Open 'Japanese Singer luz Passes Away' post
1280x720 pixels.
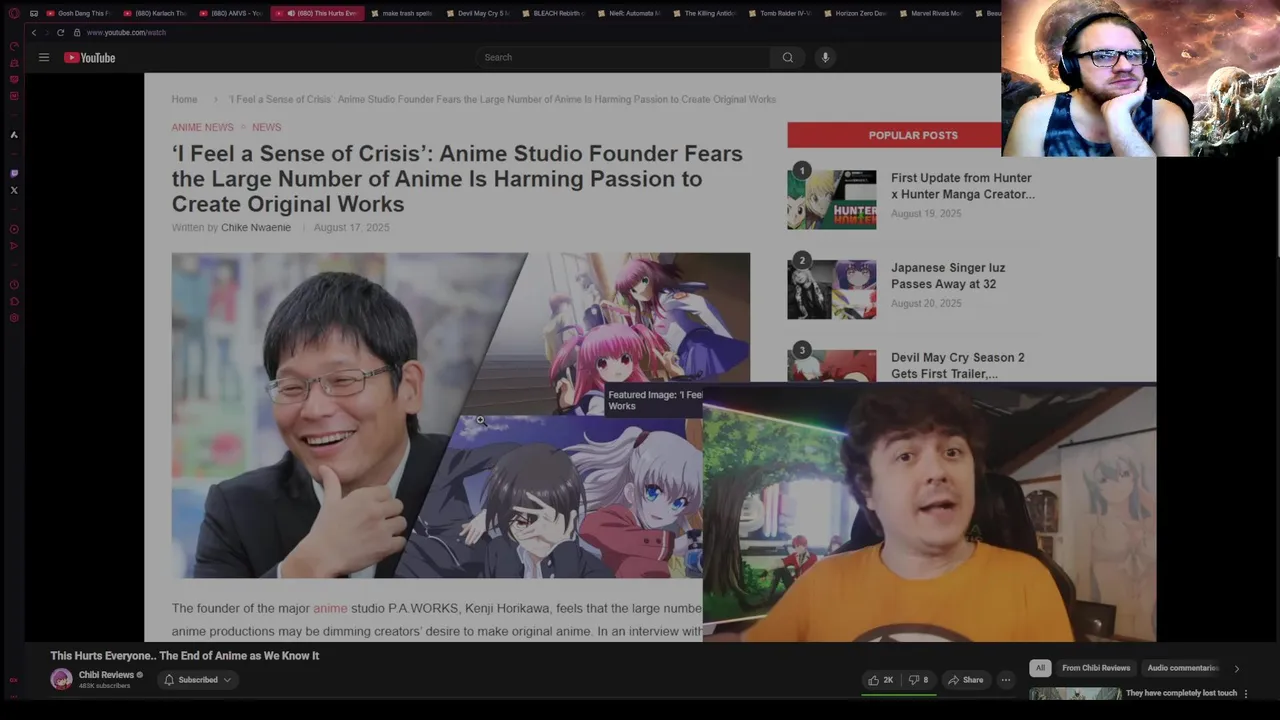(x=948, y=276)
